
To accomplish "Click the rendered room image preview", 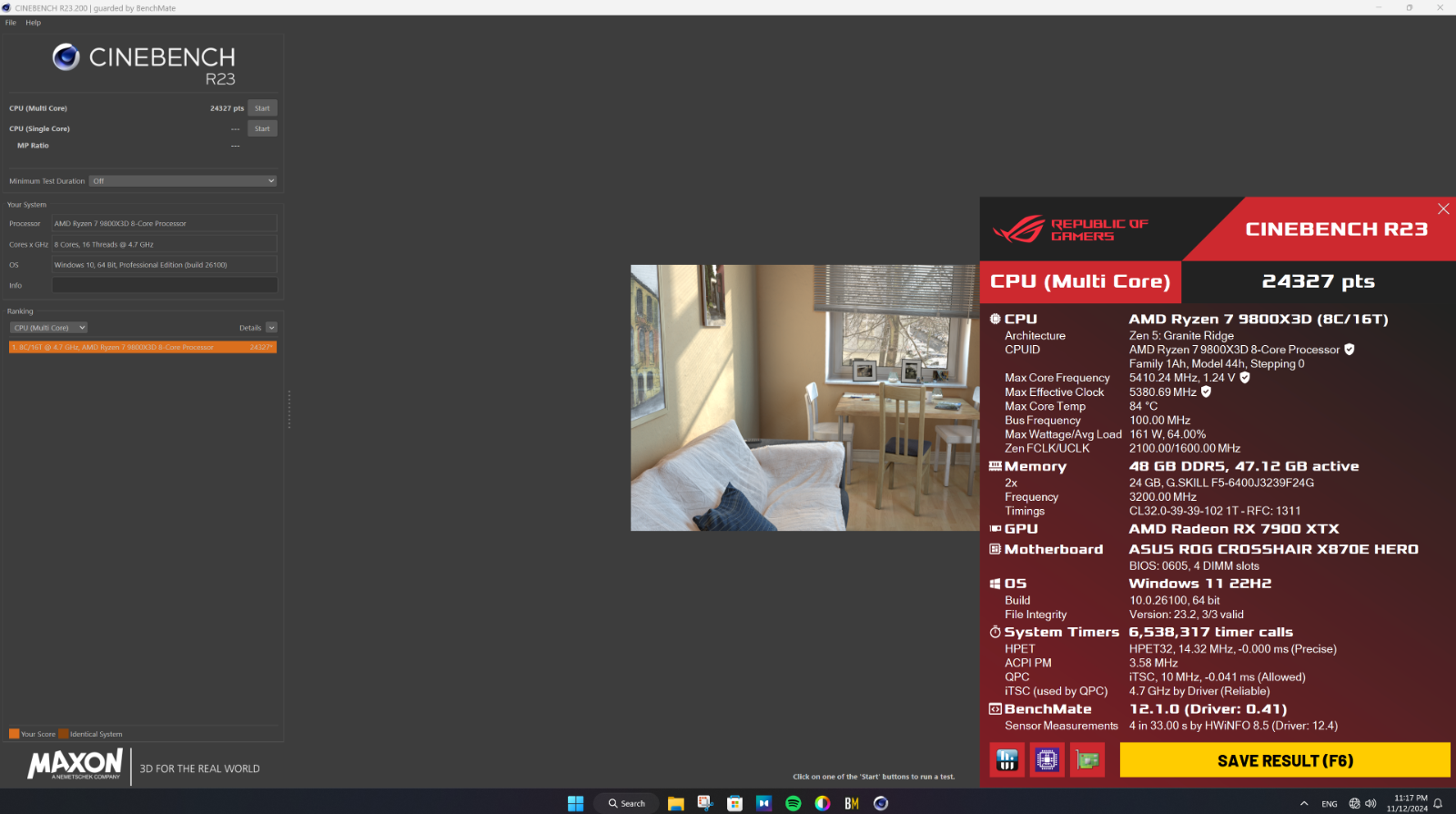I will [x=804, y=398].
